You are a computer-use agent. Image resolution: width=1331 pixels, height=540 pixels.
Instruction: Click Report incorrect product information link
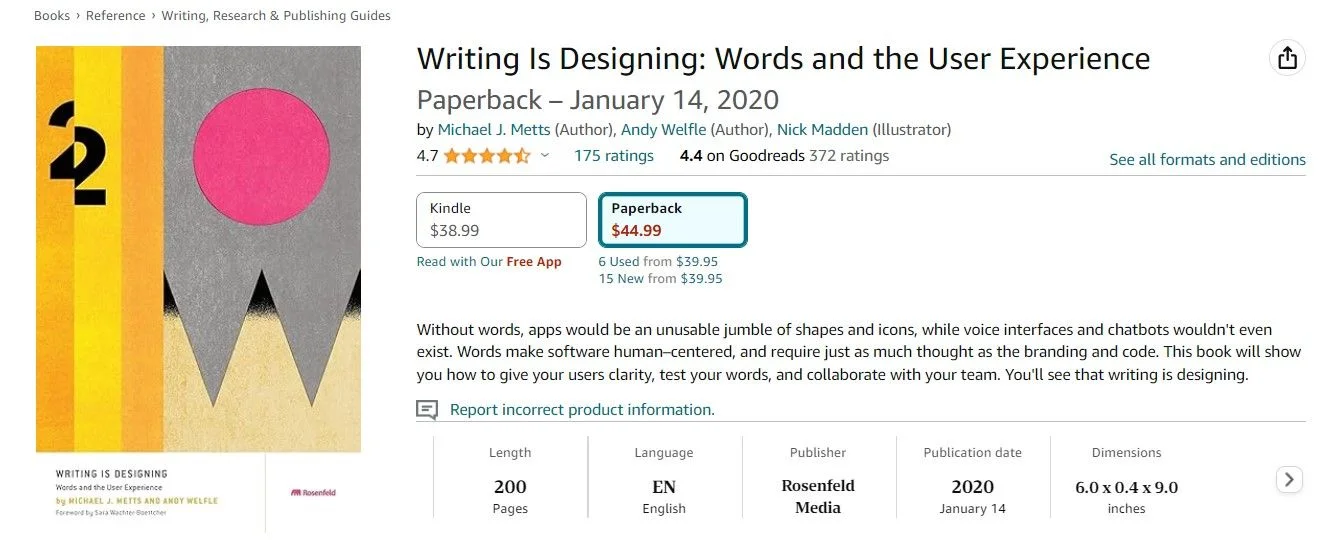[x=582, y=410]
